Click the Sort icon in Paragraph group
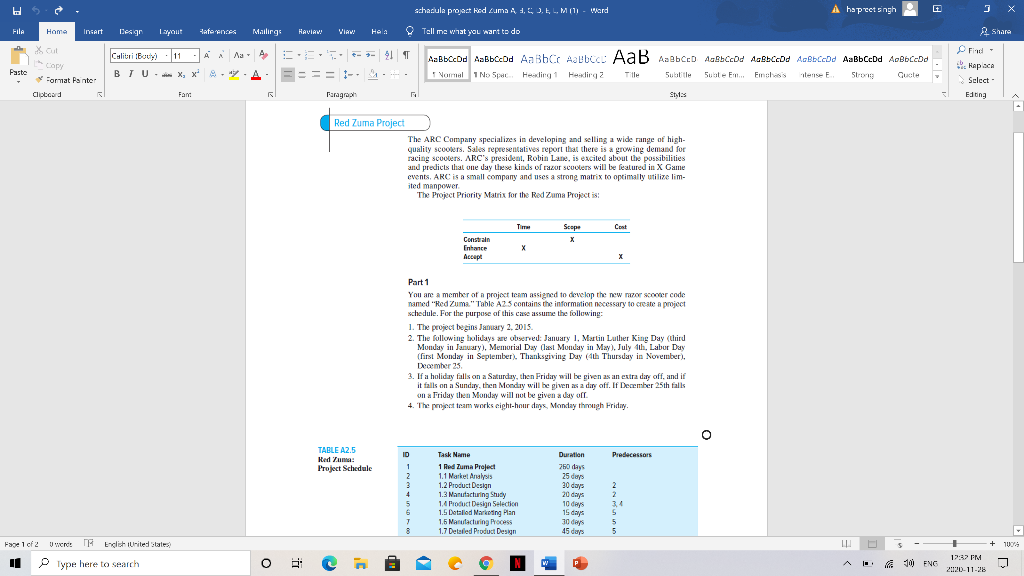This screenshot has width=1024, height=576. 387,55
